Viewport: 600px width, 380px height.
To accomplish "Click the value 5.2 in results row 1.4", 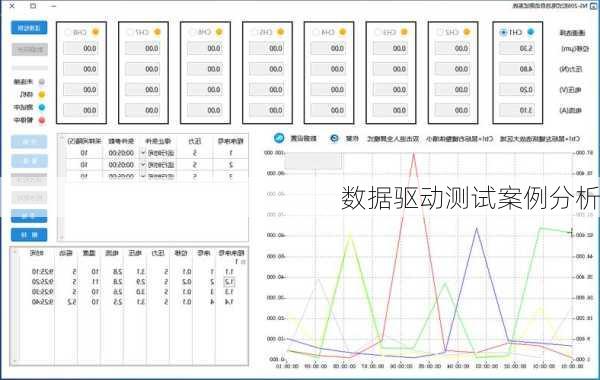I will click(71, 302).
